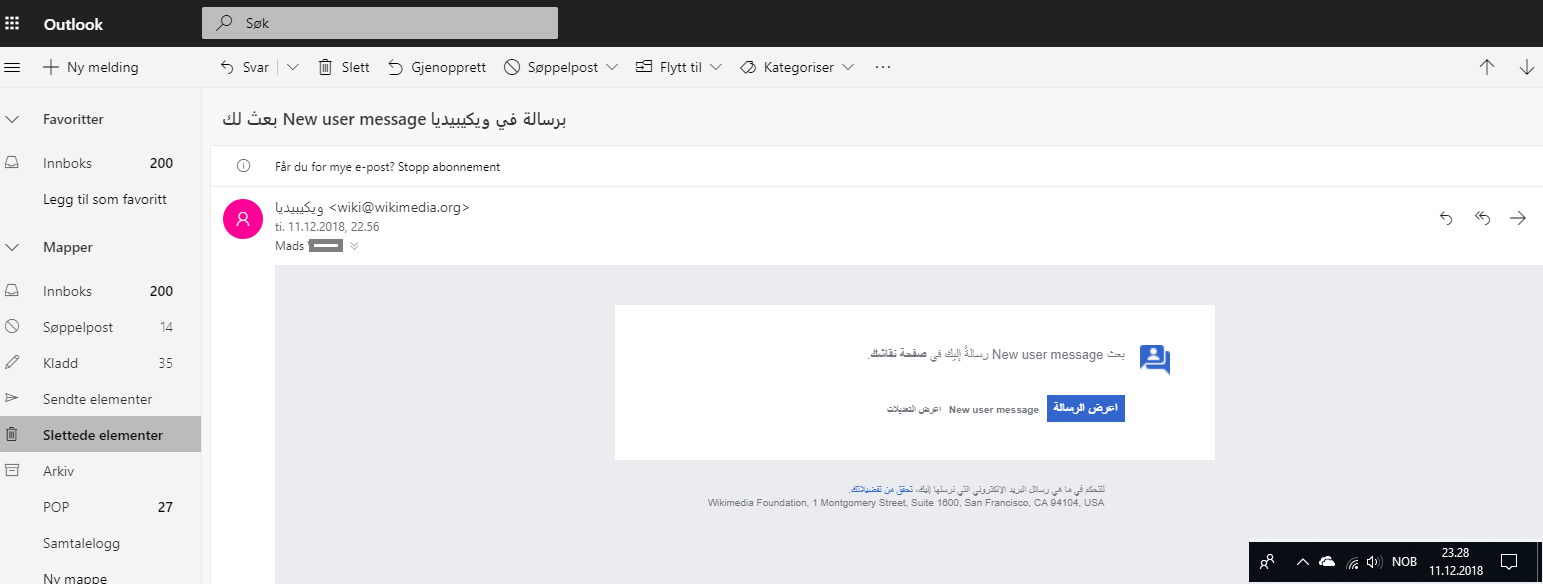Click Legg til som favoritt
The width and height of the screenshot is (1543, 584).
pos(105,199)
